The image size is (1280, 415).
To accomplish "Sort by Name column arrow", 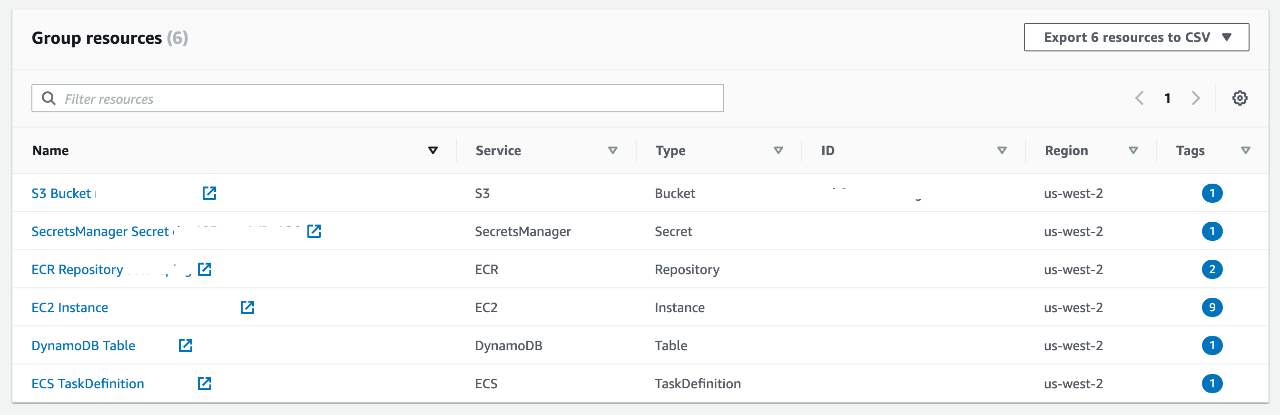I will click(433, 151).
